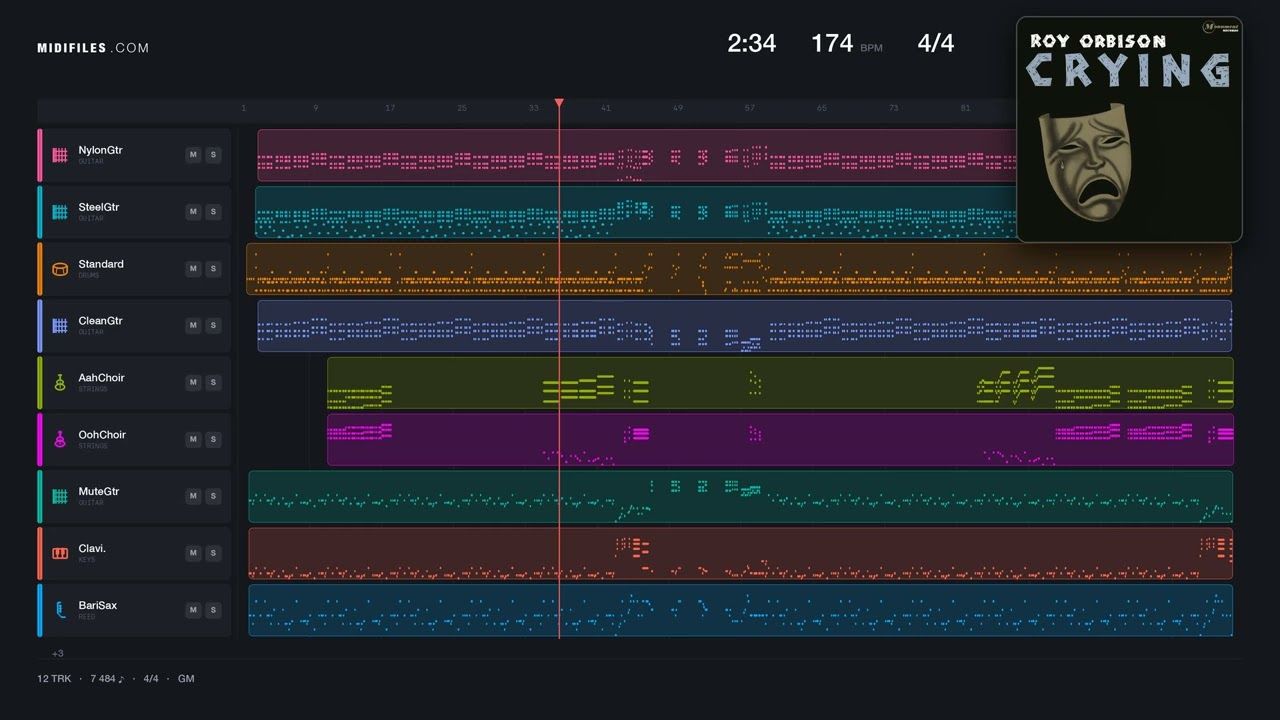The width and height of the screenshot is (1280, 720).
Task: Select the OohChoir track name
Action: click(102, 435)
